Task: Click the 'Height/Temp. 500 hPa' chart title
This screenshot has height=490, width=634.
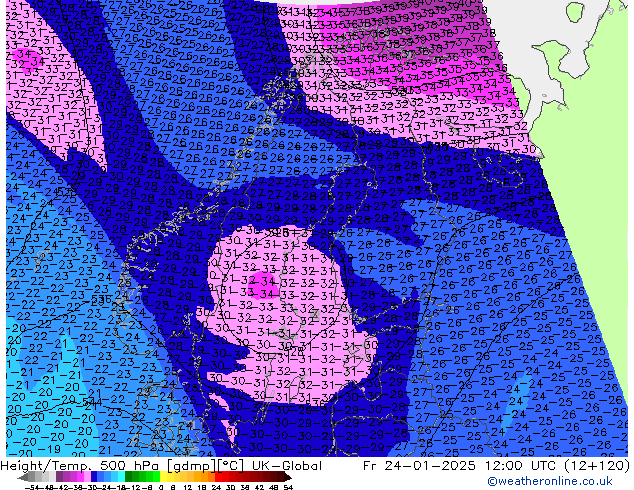Action: click(x=80, y=466)
